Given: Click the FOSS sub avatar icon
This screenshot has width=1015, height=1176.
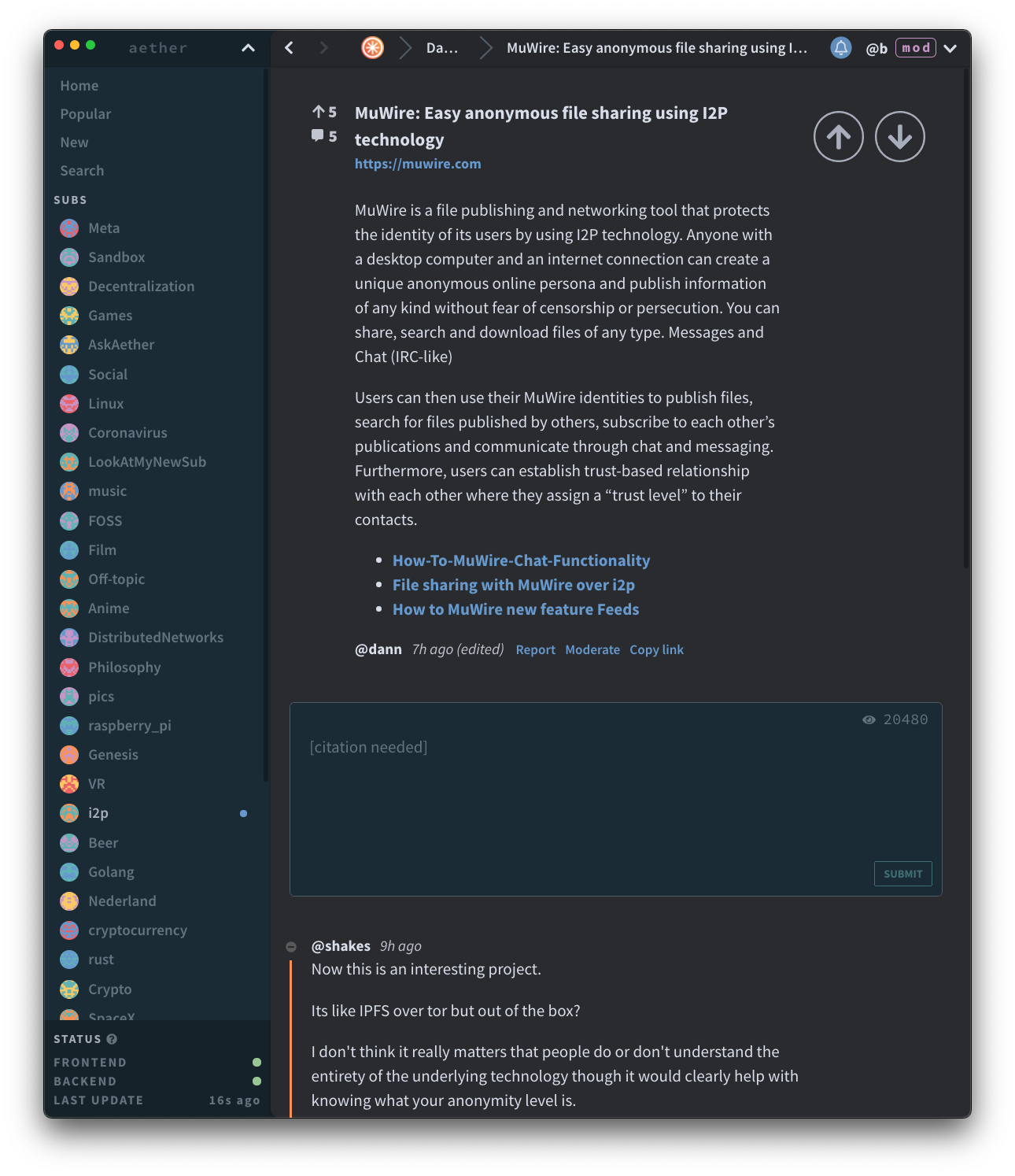Looking at the screenshot, I should pos(69,521).
